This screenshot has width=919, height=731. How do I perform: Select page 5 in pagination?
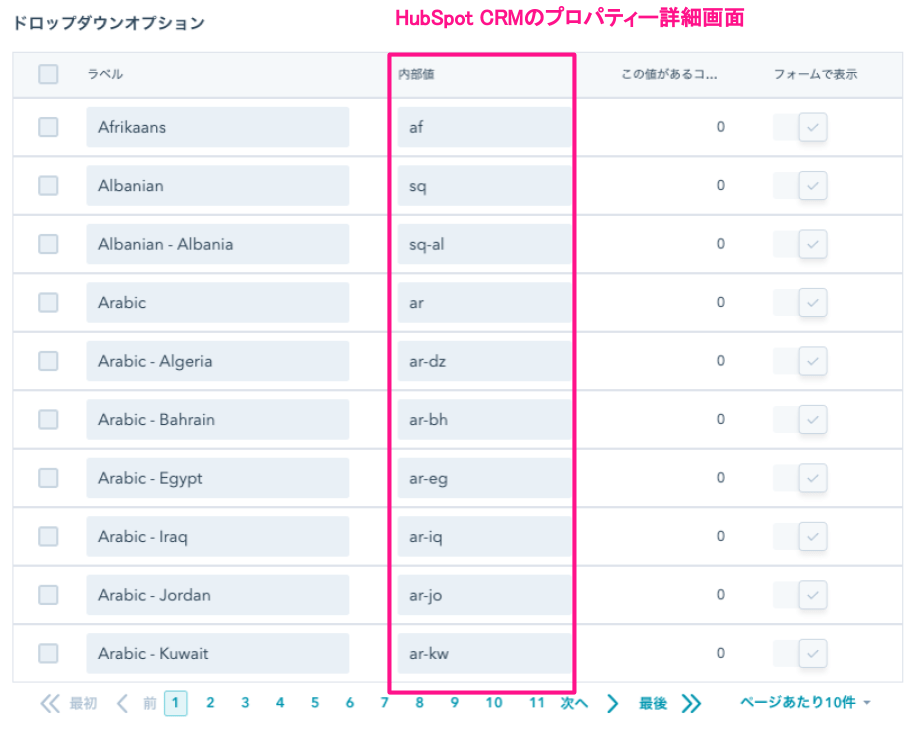point(315,703)
